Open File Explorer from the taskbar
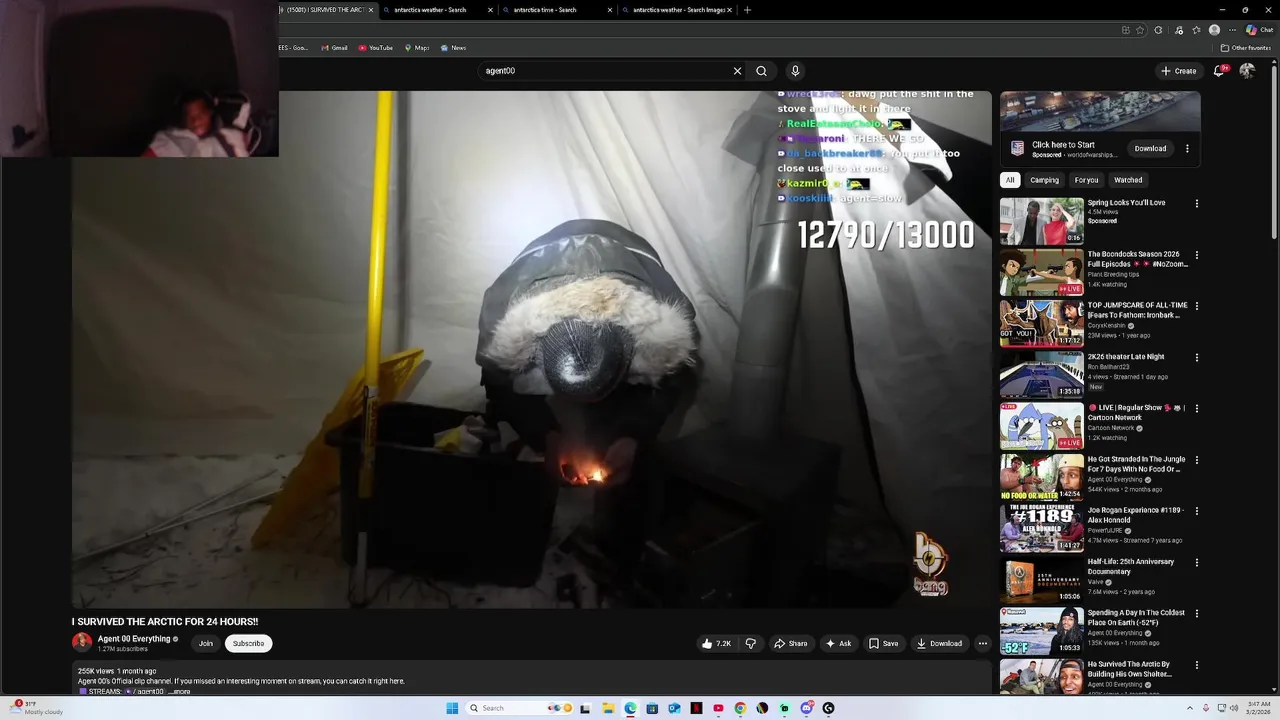 pyautogui.click(x=608, y=708)
